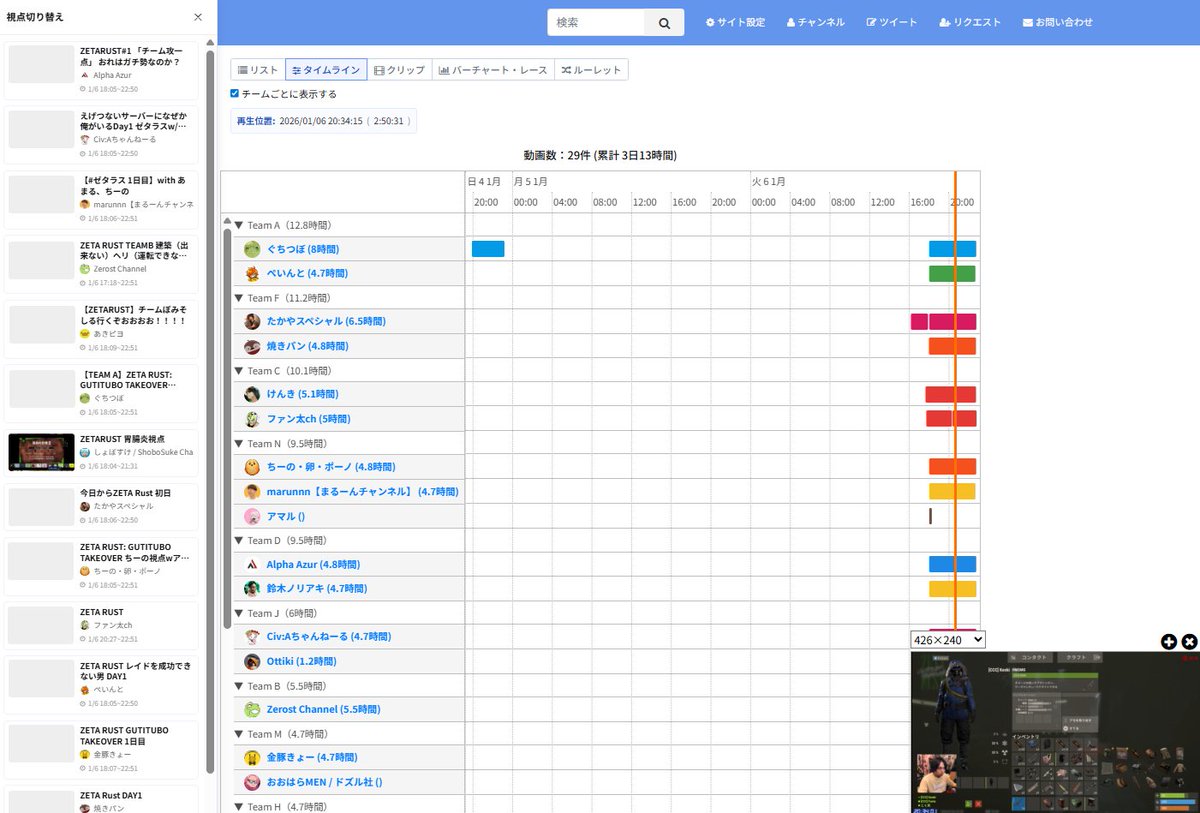Click ちーの・卵・ボーノ avatar icon
Screen dimensions: 1200x813
[x=252, y=466]
